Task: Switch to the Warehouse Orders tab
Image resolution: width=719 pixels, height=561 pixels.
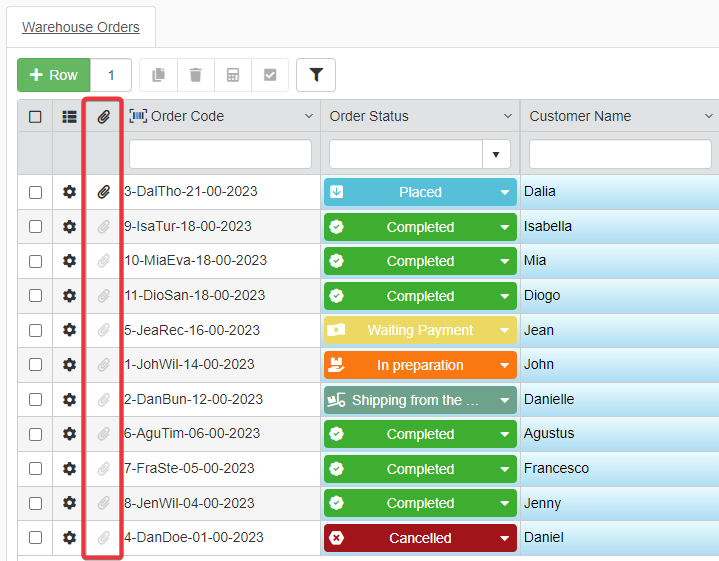Action: tap(81, 27)
